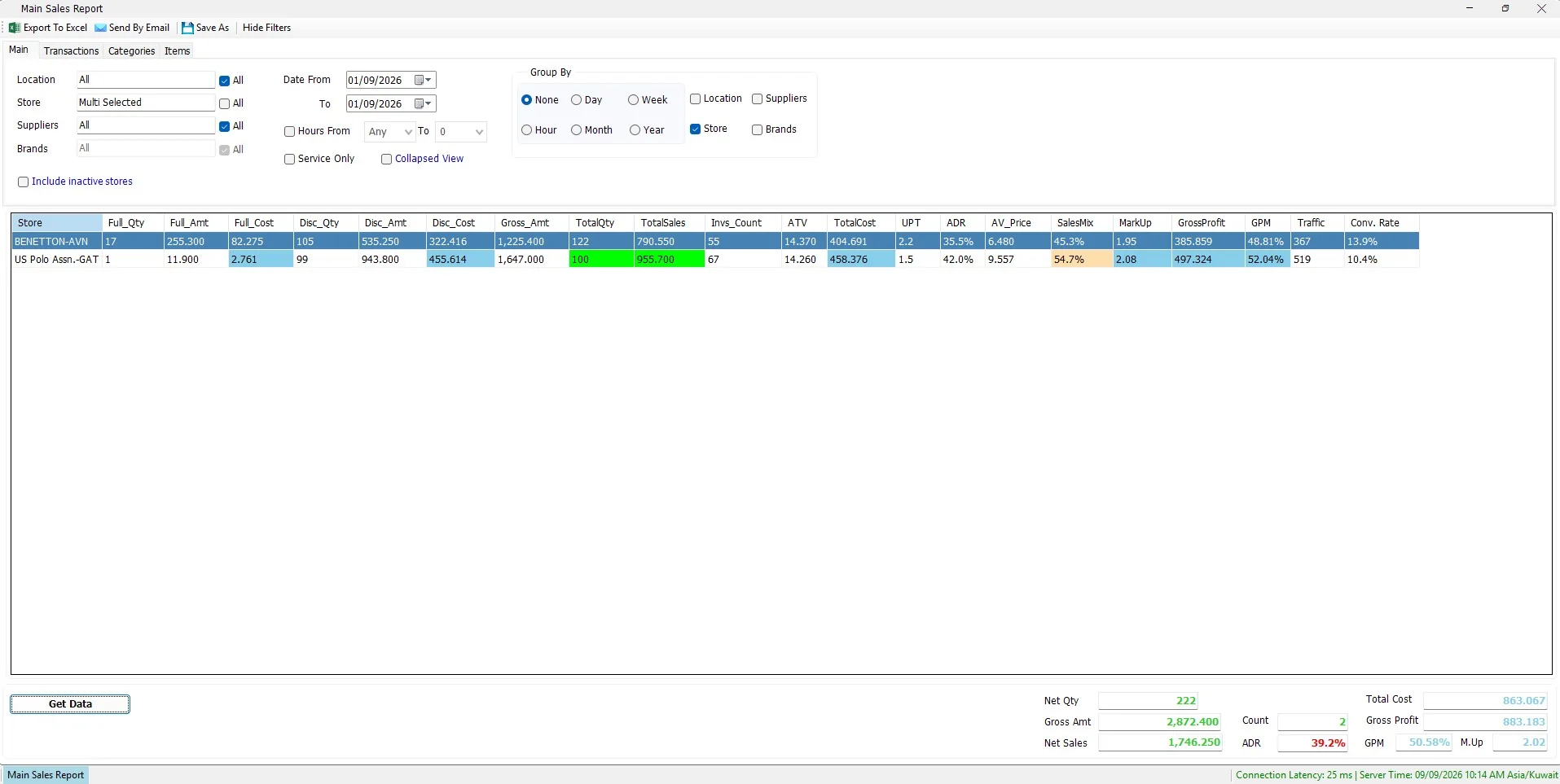The height and width of the screenshot is (784, 1560).
Task: Check the Store All checkbox
Action: pos(224,103)
